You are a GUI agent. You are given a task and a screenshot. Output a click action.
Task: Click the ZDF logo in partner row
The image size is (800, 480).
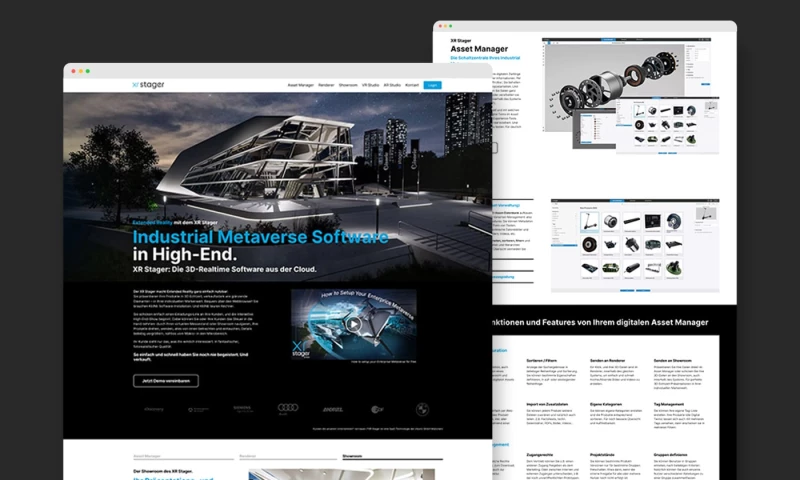pyautogui.click(x=376, y=409)
